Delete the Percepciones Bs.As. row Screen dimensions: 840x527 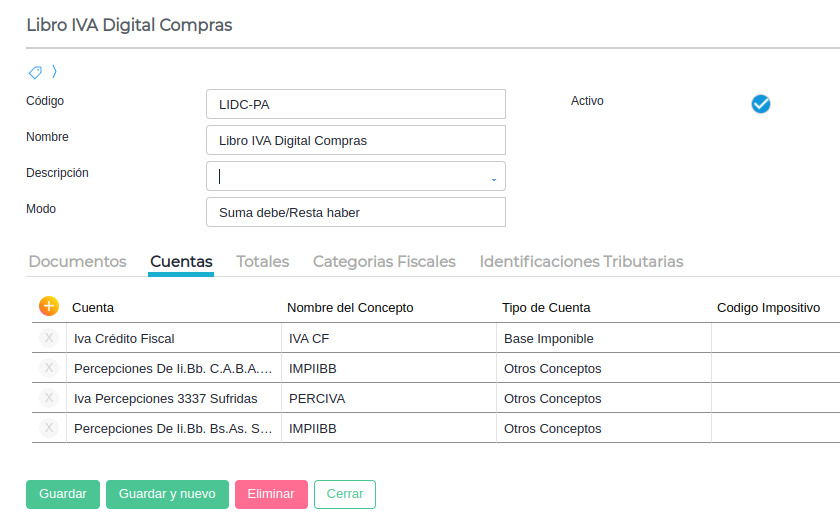[x=49, y=428]
